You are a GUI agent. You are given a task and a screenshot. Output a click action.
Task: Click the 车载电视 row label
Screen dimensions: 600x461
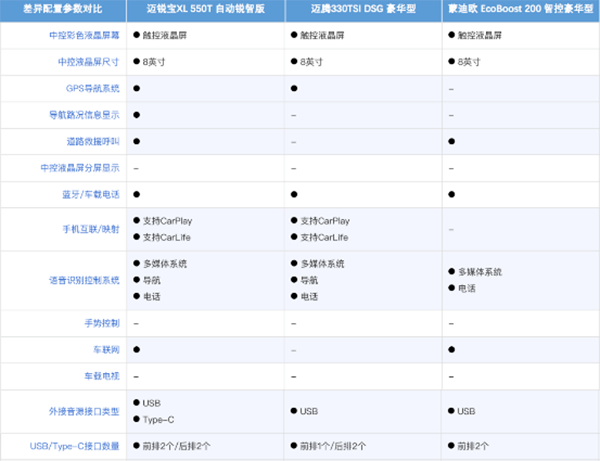(102, 376)
